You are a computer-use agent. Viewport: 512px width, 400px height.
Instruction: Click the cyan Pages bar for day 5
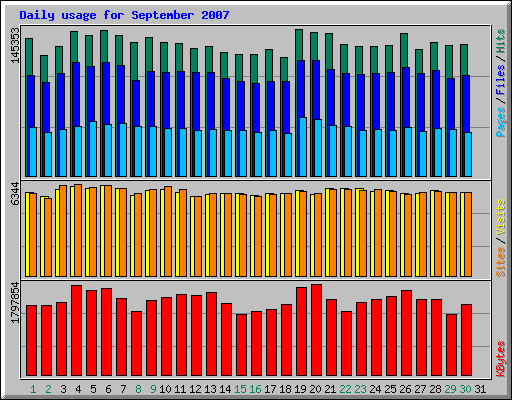[x=93, y=149]
